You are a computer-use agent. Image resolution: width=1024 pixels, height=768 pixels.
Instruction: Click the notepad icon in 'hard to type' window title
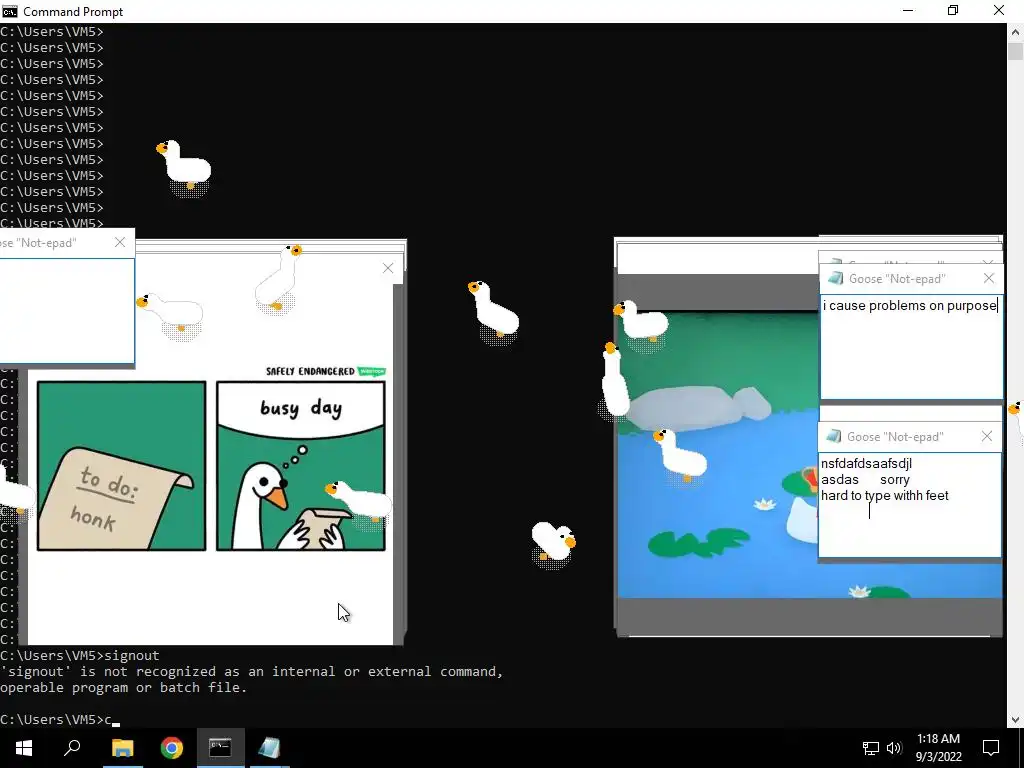(833, 436)
